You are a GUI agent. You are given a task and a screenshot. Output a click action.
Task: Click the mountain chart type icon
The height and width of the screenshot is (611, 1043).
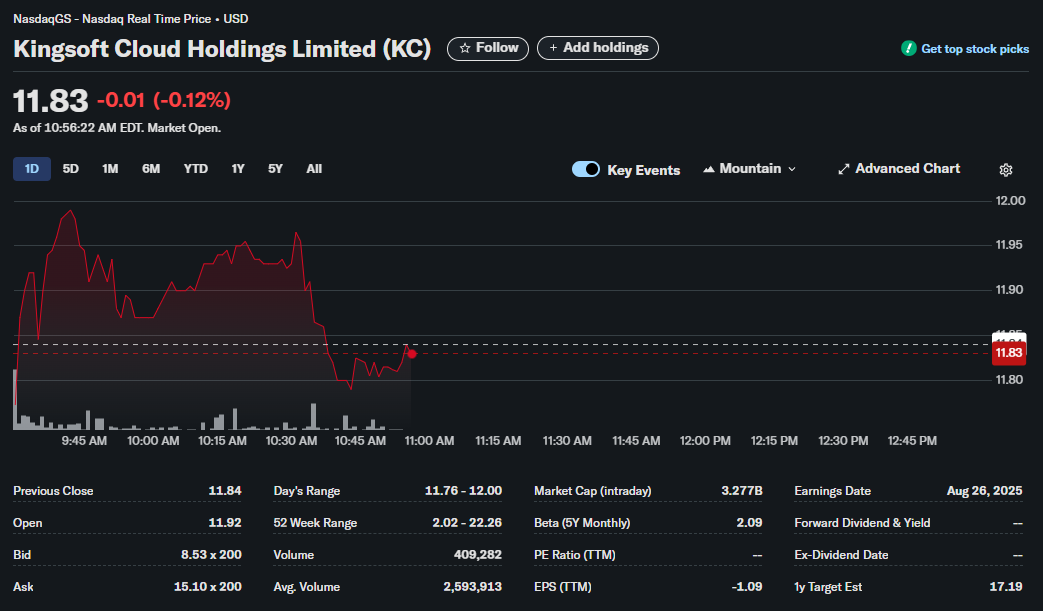tap(709, 169)
